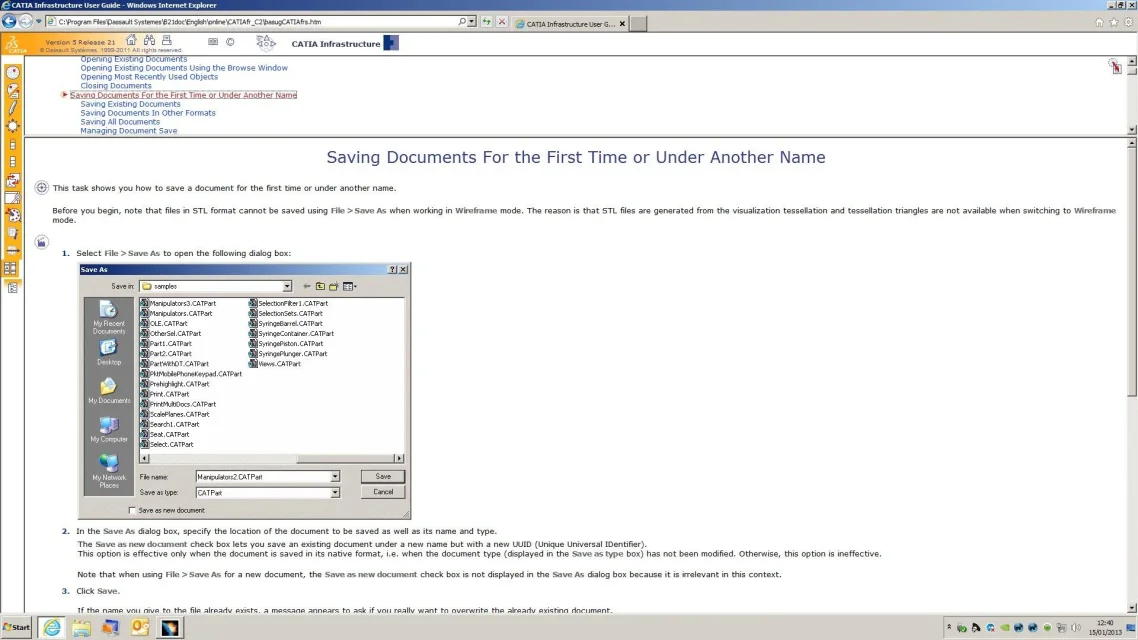Screen dimensions: 1138x640
Task: Open the recent pages dropdown beside Forward
Action: pyautogui.click(x=38, y=22)
